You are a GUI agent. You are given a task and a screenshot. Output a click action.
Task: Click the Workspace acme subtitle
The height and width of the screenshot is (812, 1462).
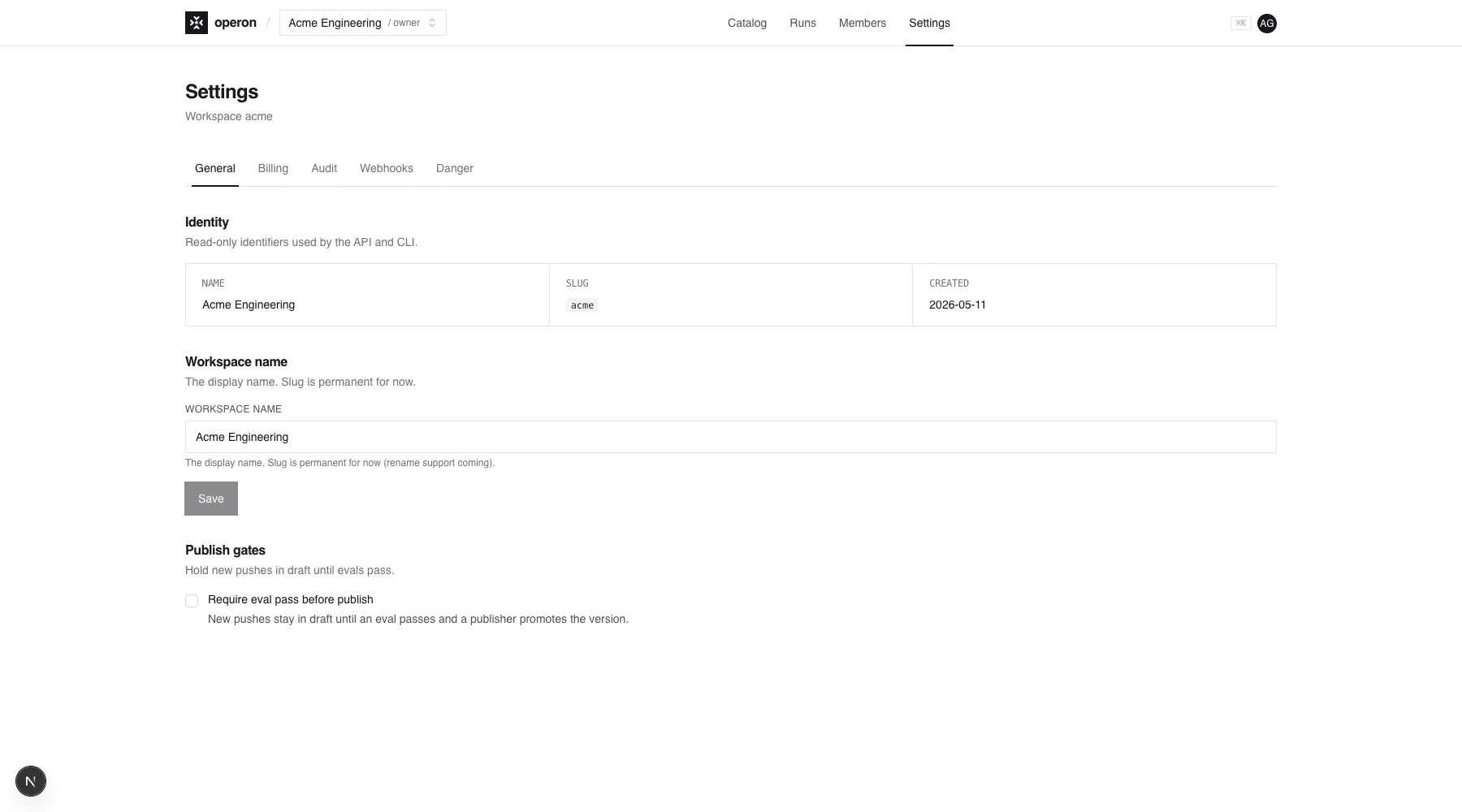(229, 116)
